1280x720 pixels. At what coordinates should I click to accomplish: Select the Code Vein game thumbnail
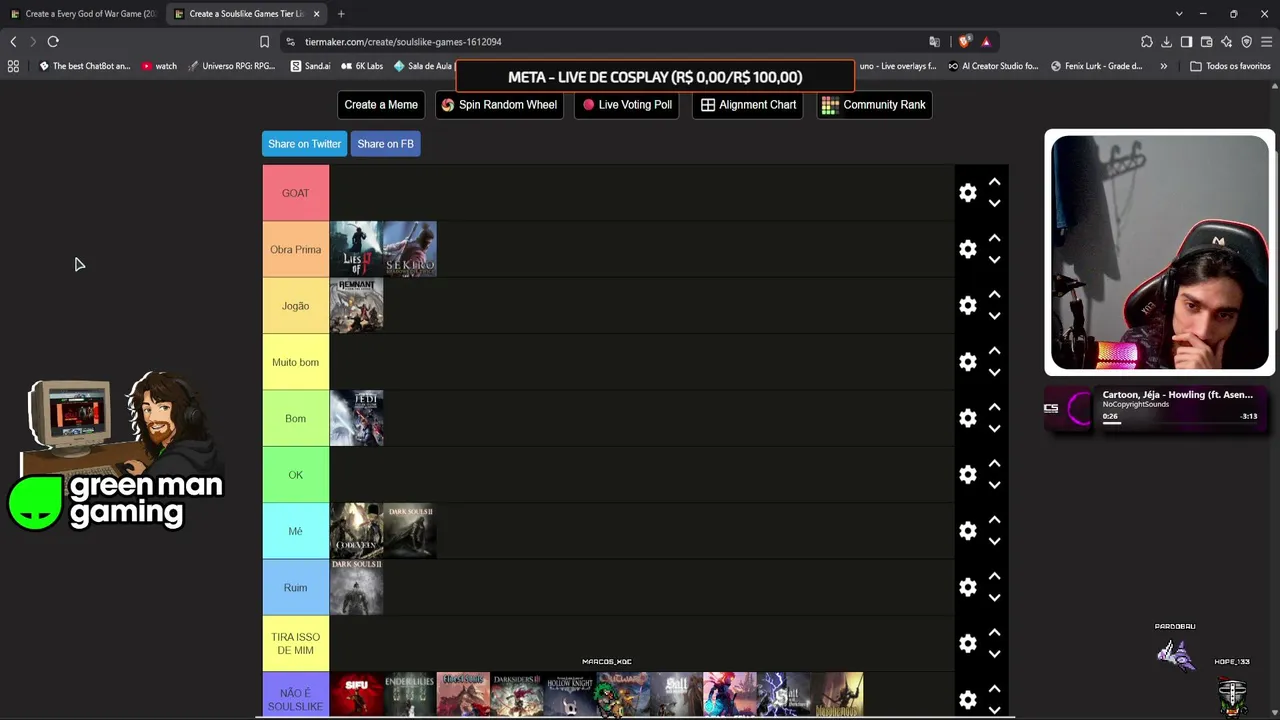pos(357,531)
